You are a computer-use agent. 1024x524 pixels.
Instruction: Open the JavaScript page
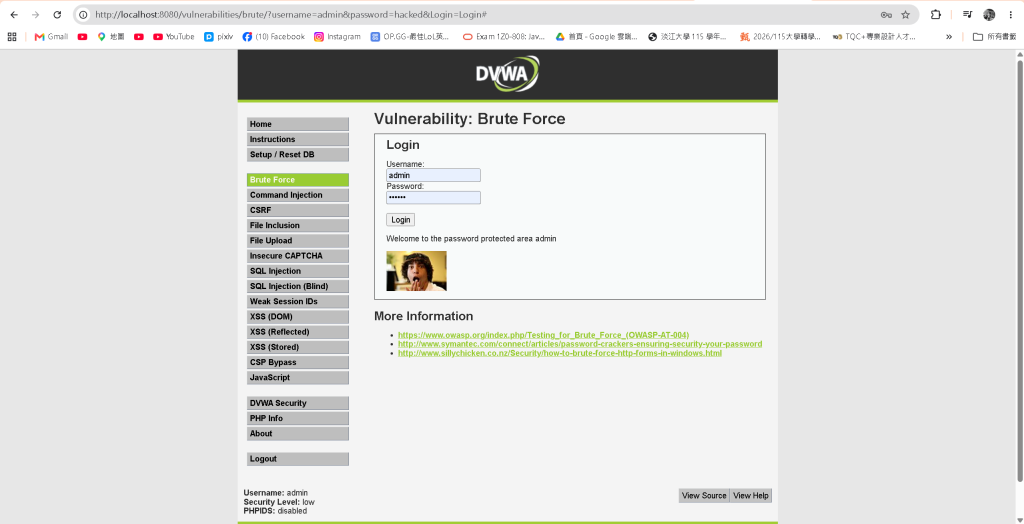tap(298, 378)
